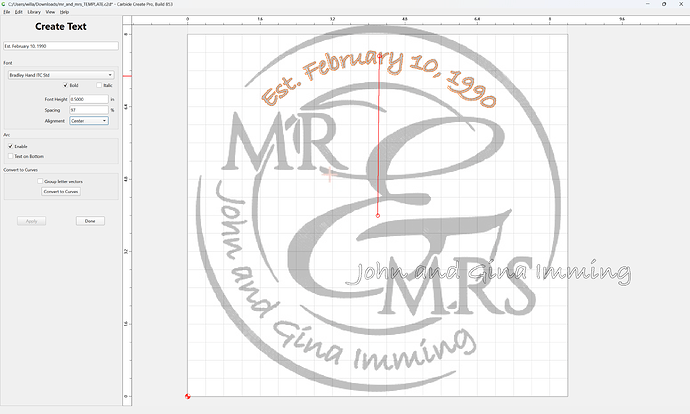This screenshot has height=414, width=690.
Task: Click the red arc handle atop February text
Action: pyautogui.click(x=380, y=56)
